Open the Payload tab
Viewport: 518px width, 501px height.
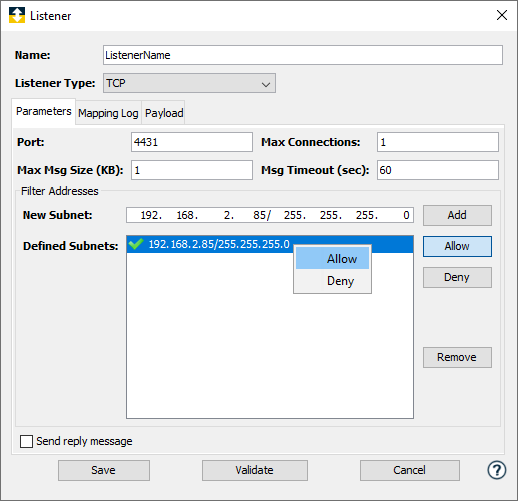pos(164,113)
